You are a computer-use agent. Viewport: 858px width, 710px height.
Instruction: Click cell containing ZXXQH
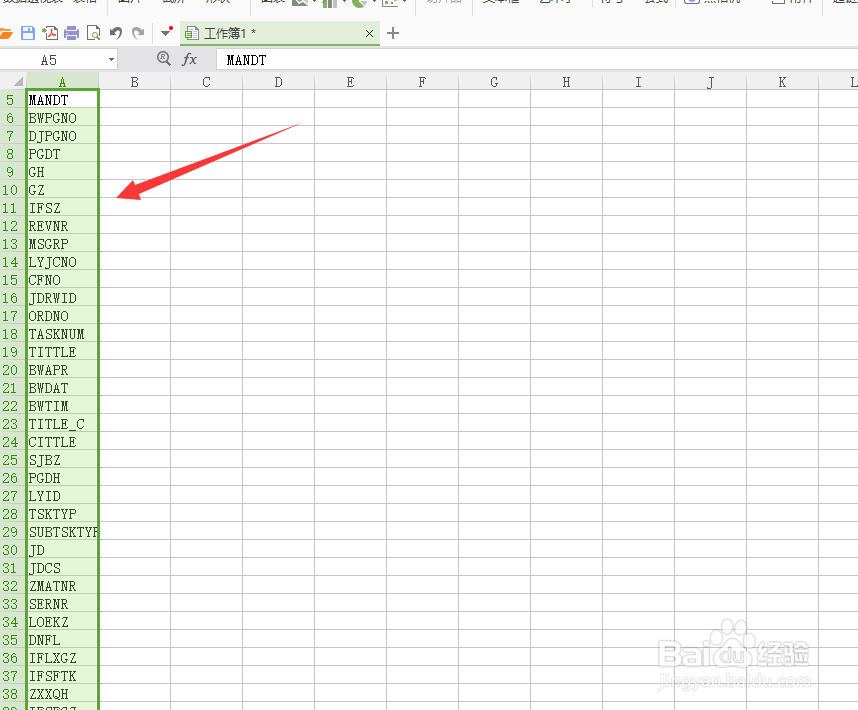[x=62, y=694]
